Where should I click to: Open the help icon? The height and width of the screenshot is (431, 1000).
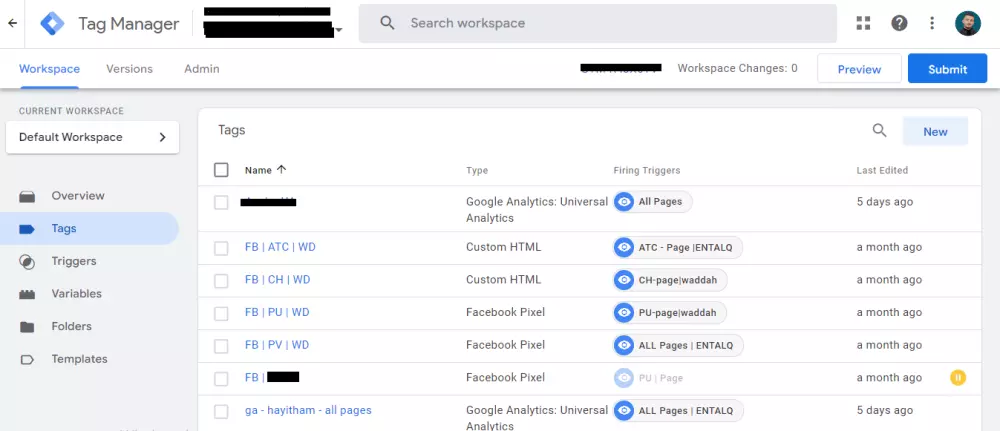(x=899, y=23)
